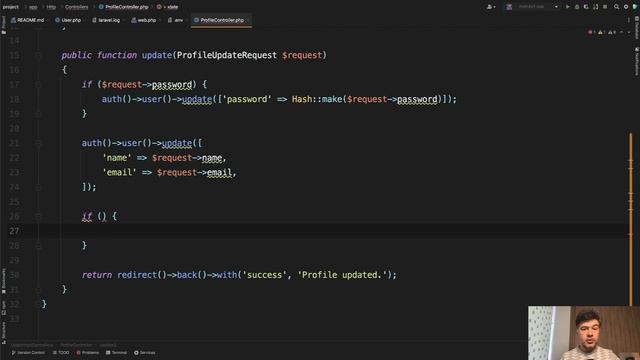This screenshot has width=640, height=360.
Task: Open the run configuration dropdown
Action: (532, 7)
